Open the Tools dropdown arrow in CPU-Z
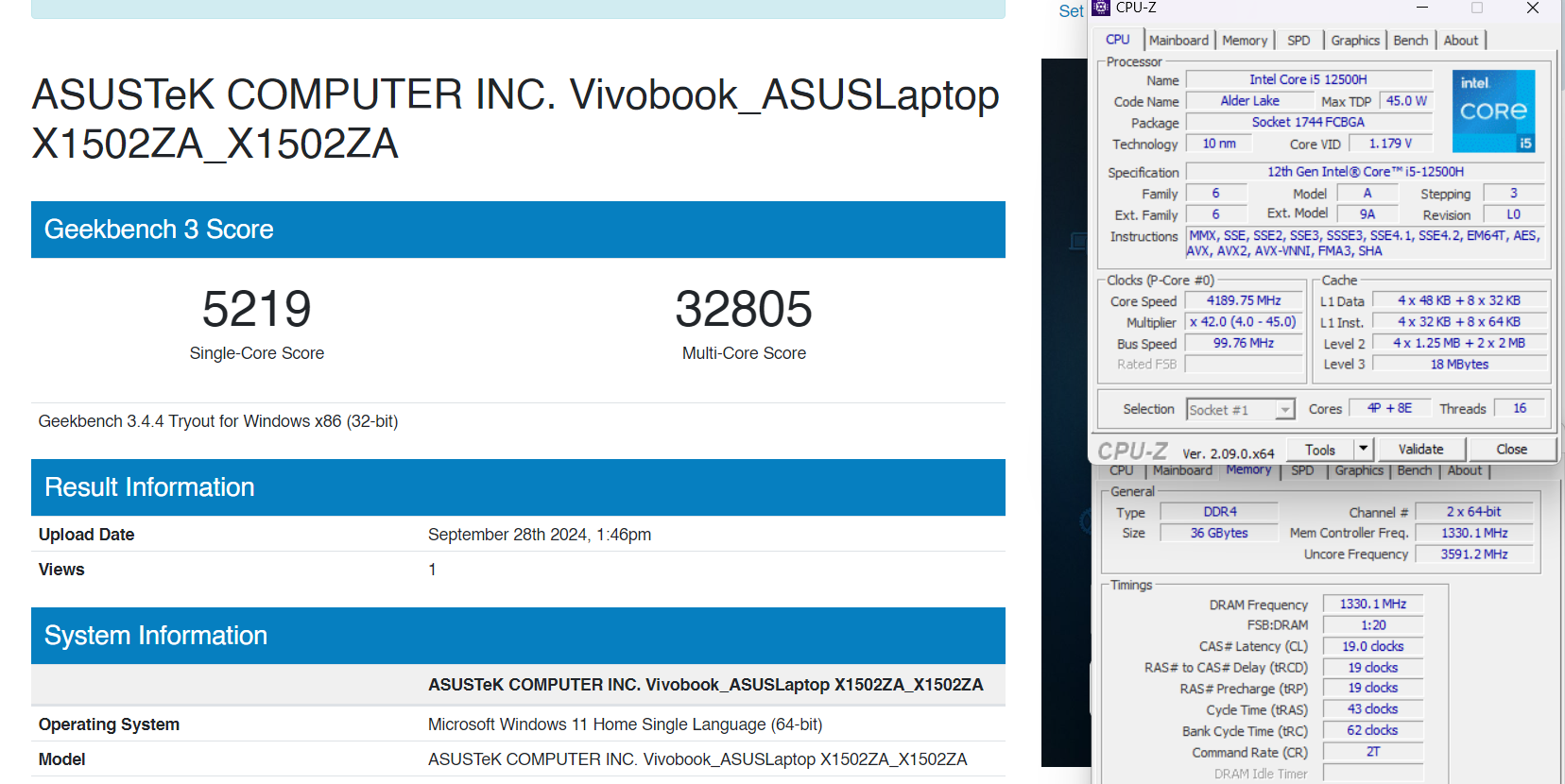1565x784 pixels. click(1363, 450)
